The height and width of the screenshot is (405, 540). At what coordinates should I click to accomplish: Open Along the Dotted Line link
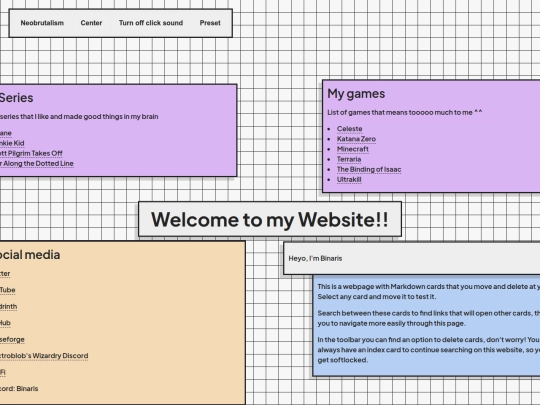click(x=37, y=164)
